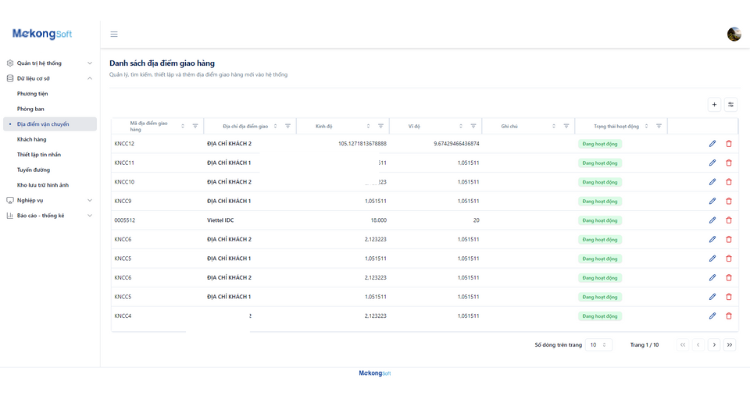Open the filter settings icon beside plus
This screenshot has width=750, height=400.
click(730, 104)
